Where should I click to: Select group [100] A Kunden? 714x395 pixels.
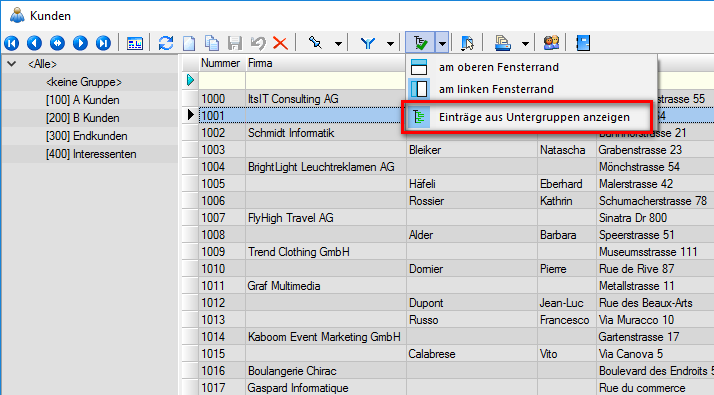click(x=82, y=100)
